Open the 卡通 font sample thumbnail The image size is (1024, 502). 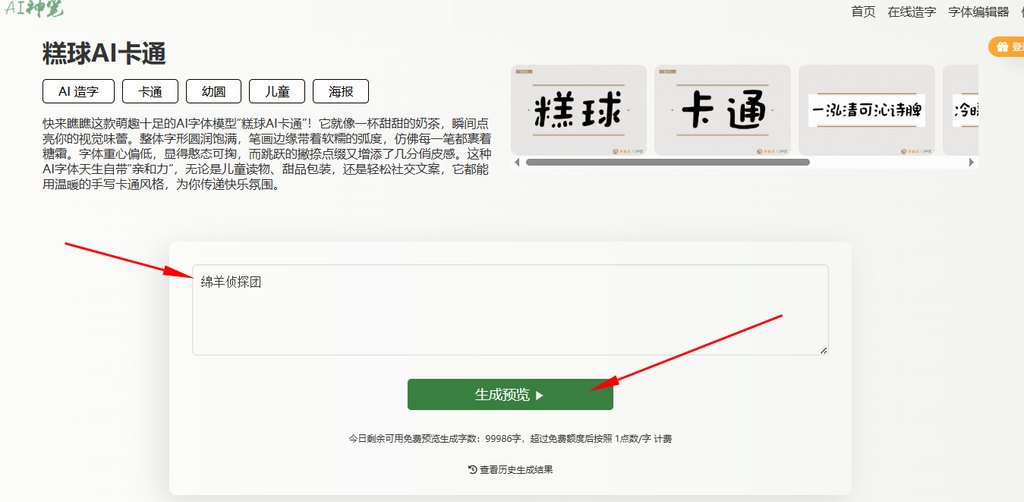722,110
